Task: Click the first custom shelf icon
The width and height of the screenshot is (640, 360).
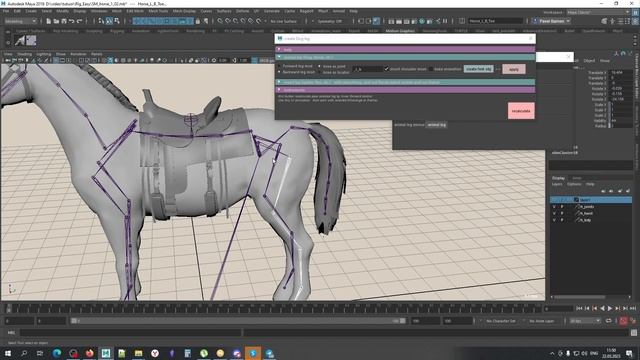Action: tap(19, 40)
